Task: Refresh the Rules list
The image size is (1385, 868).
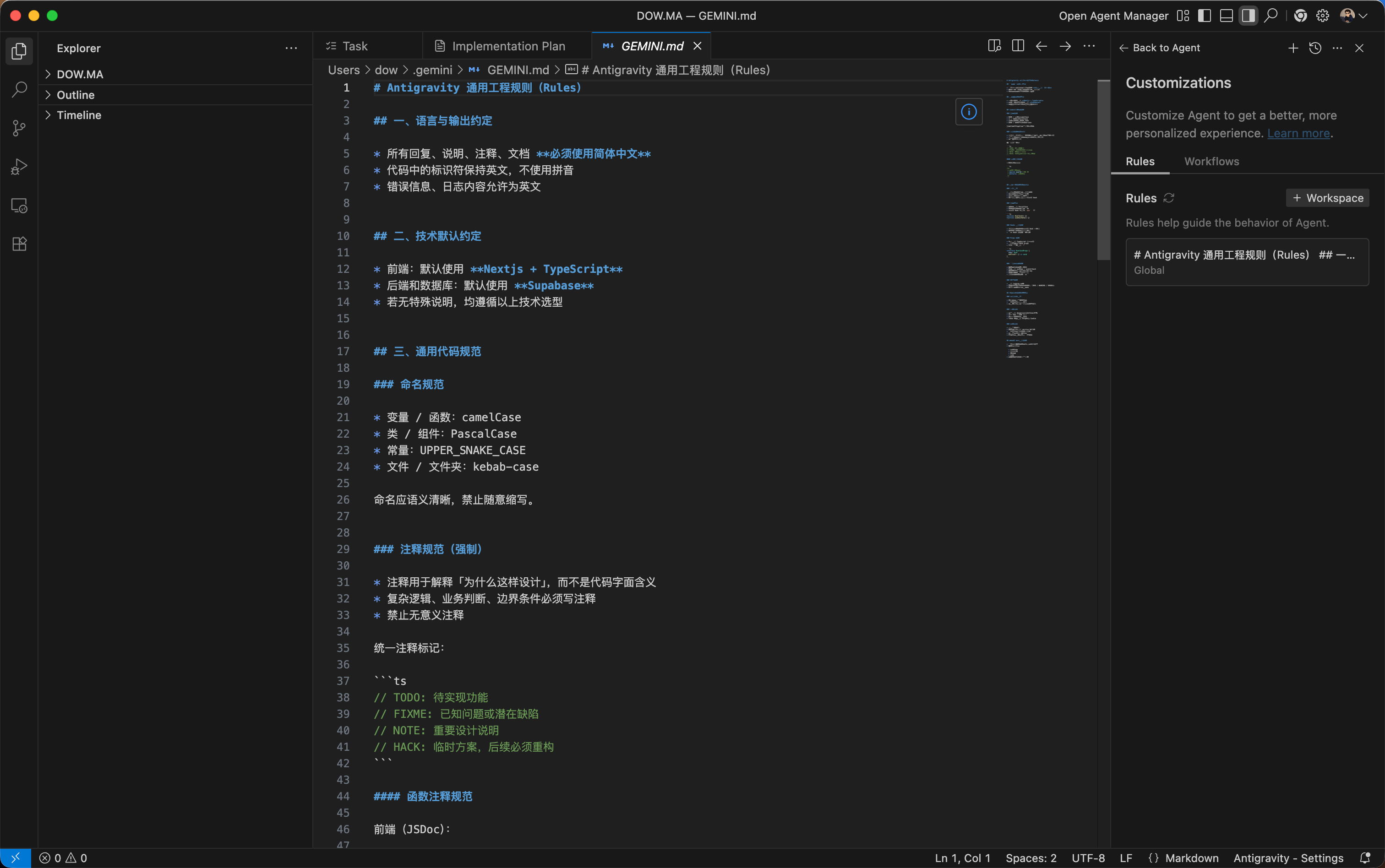Action: pos(1168,198)
